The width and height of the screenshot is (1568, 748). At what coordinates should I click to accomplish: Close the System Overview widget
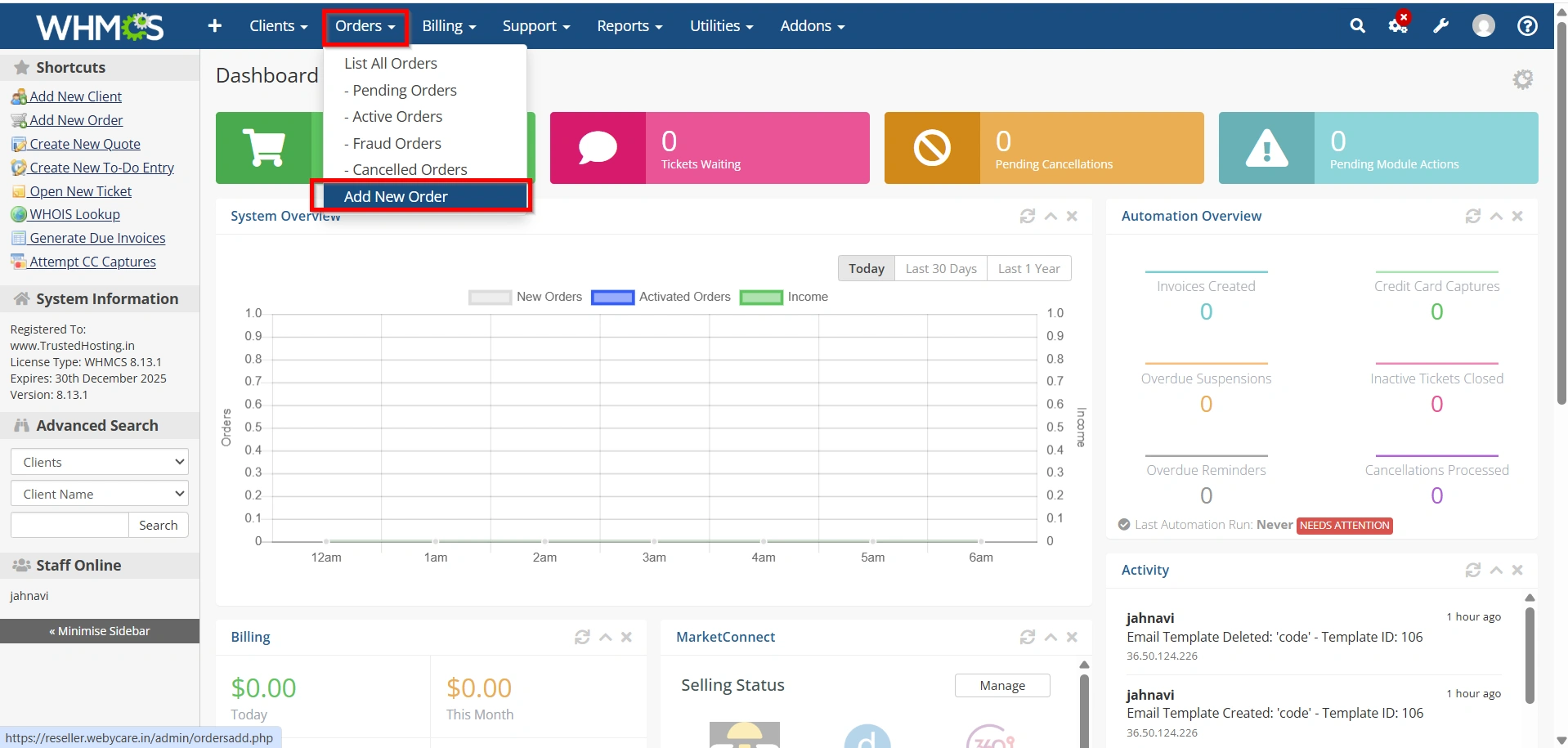tap(1072, 216)
